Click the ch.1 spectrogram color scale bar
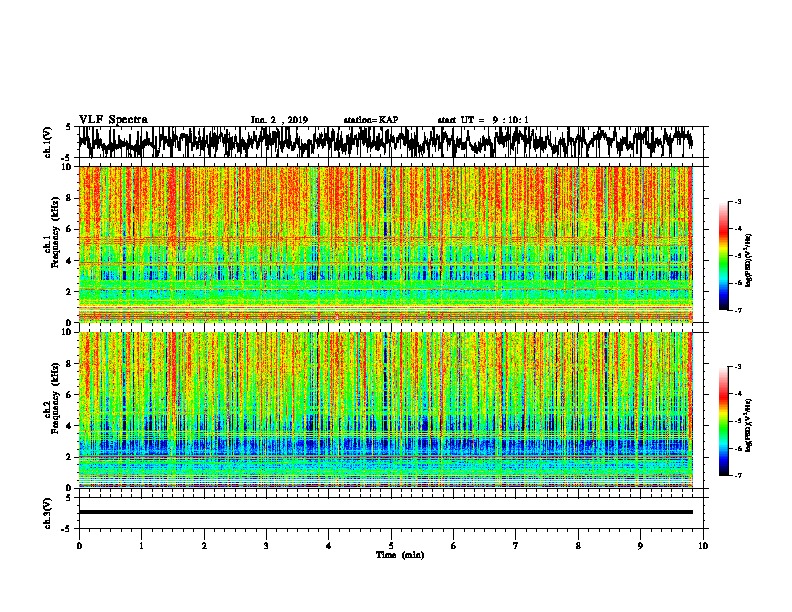This screenshot has width=792, height=612. pyautogui.click(x=723, y=256)
